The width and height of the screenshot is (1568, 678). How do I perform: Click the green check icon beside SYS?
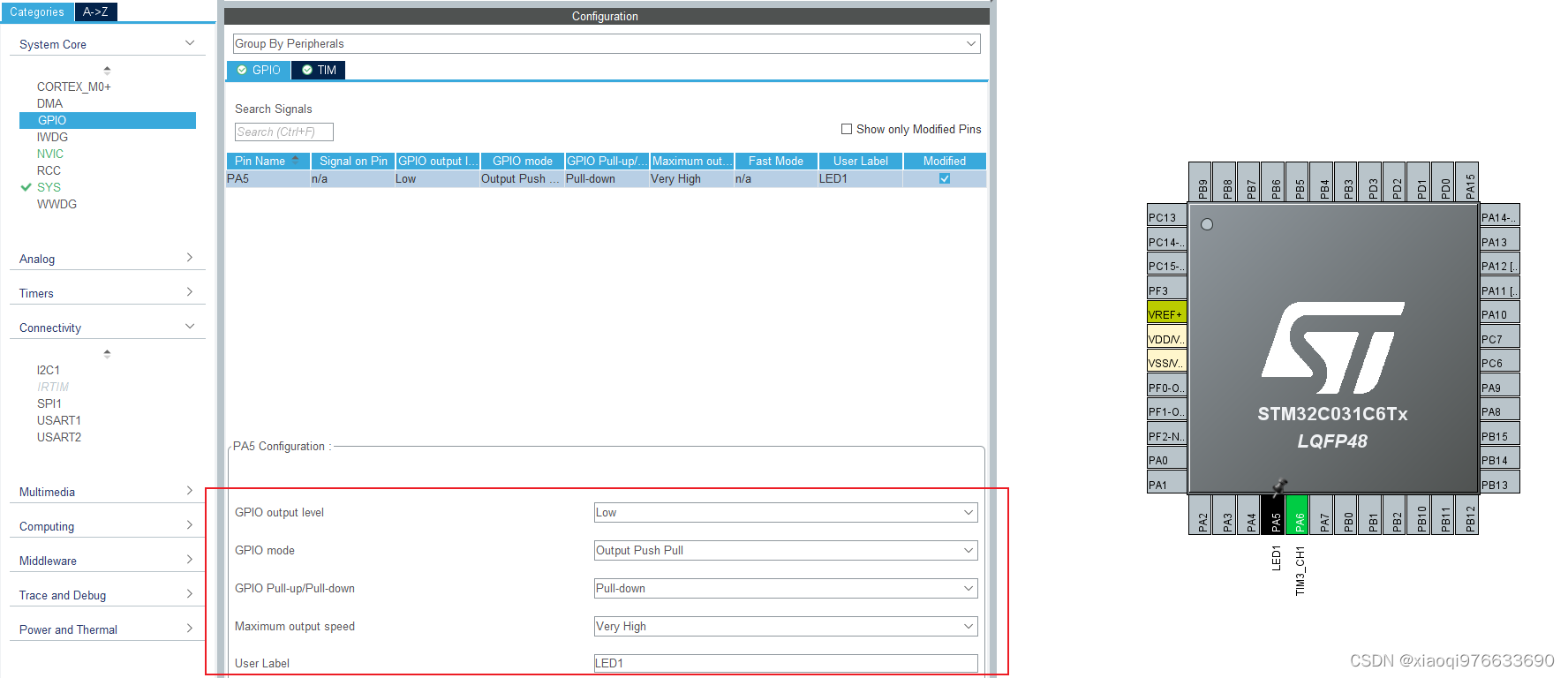26,187
